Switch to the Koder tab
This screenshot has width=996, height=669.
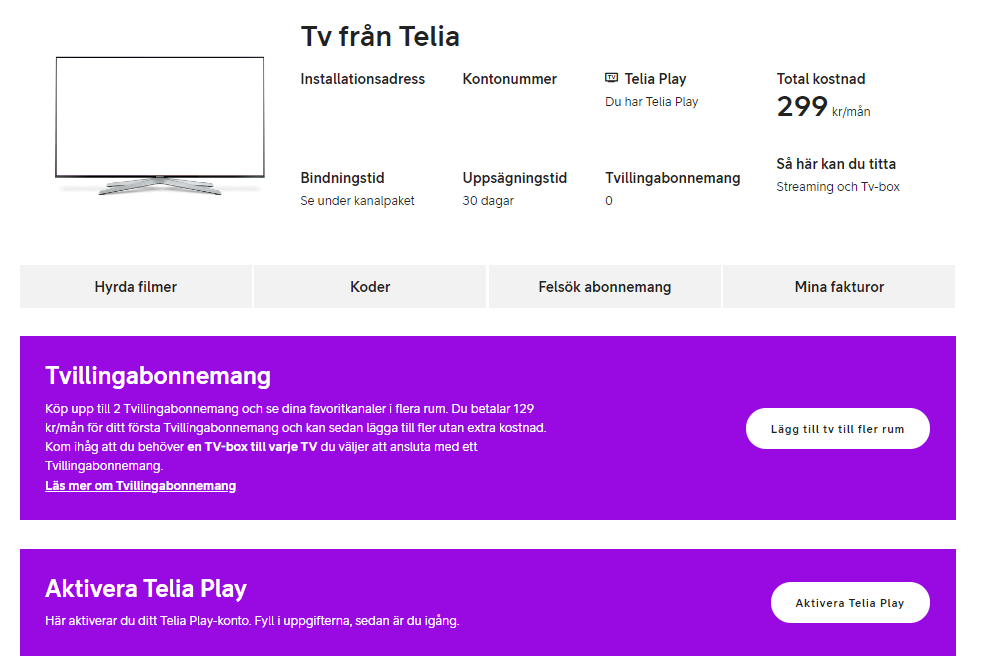point(369,286)
